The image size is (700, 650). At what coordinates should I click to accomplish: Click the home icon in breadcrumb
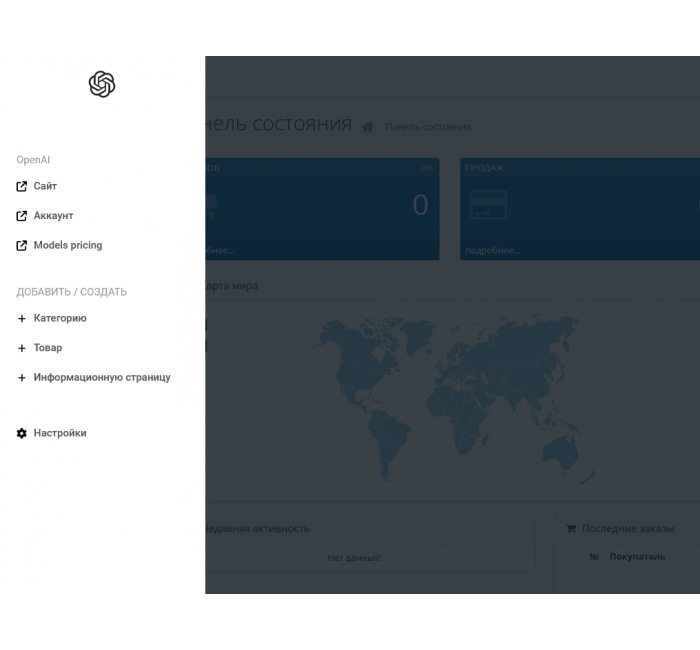tap(367, 127)
